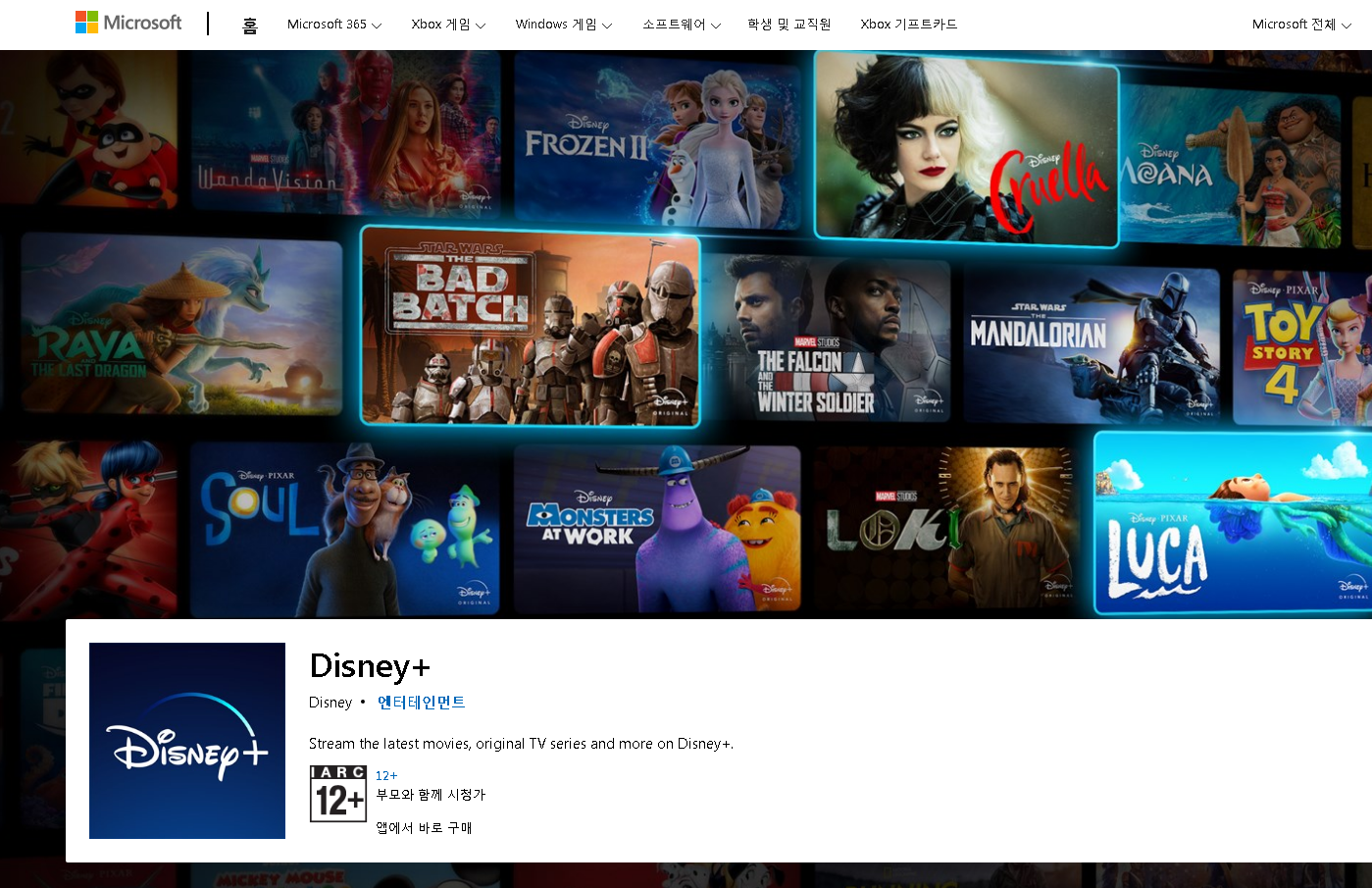Select the Soul poster thumbnail
The image size is (1372, 888).
345,530
